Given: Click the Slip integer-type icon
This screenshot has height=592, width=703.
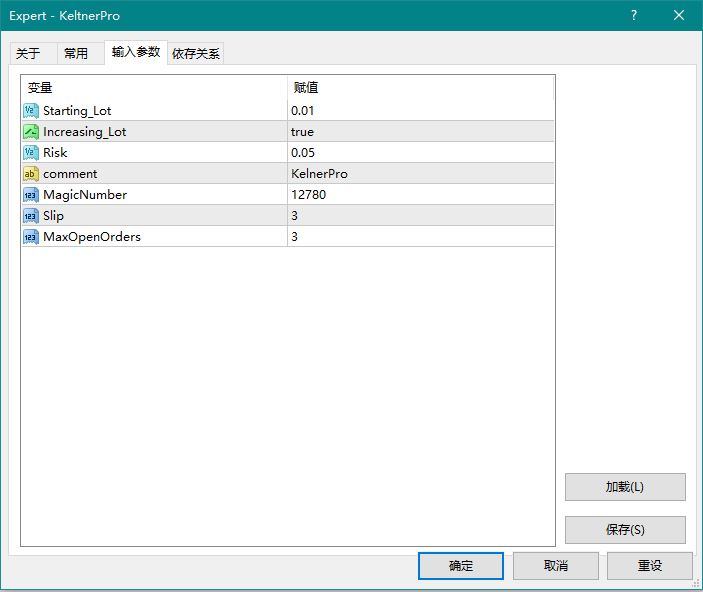Looking at the screenshot, I should pyautogui.click(x=31, y=216).
